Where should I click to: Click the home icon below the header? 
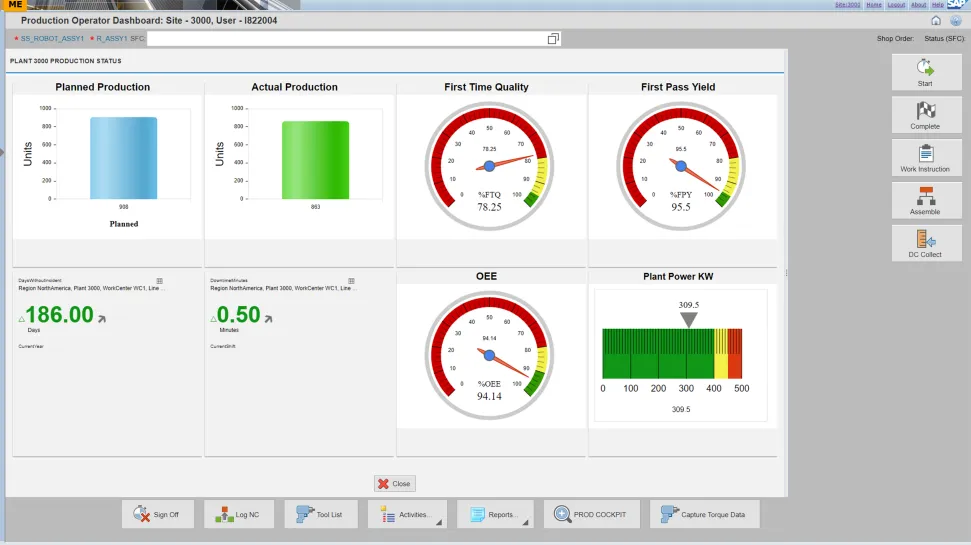(x=936, y=20)
